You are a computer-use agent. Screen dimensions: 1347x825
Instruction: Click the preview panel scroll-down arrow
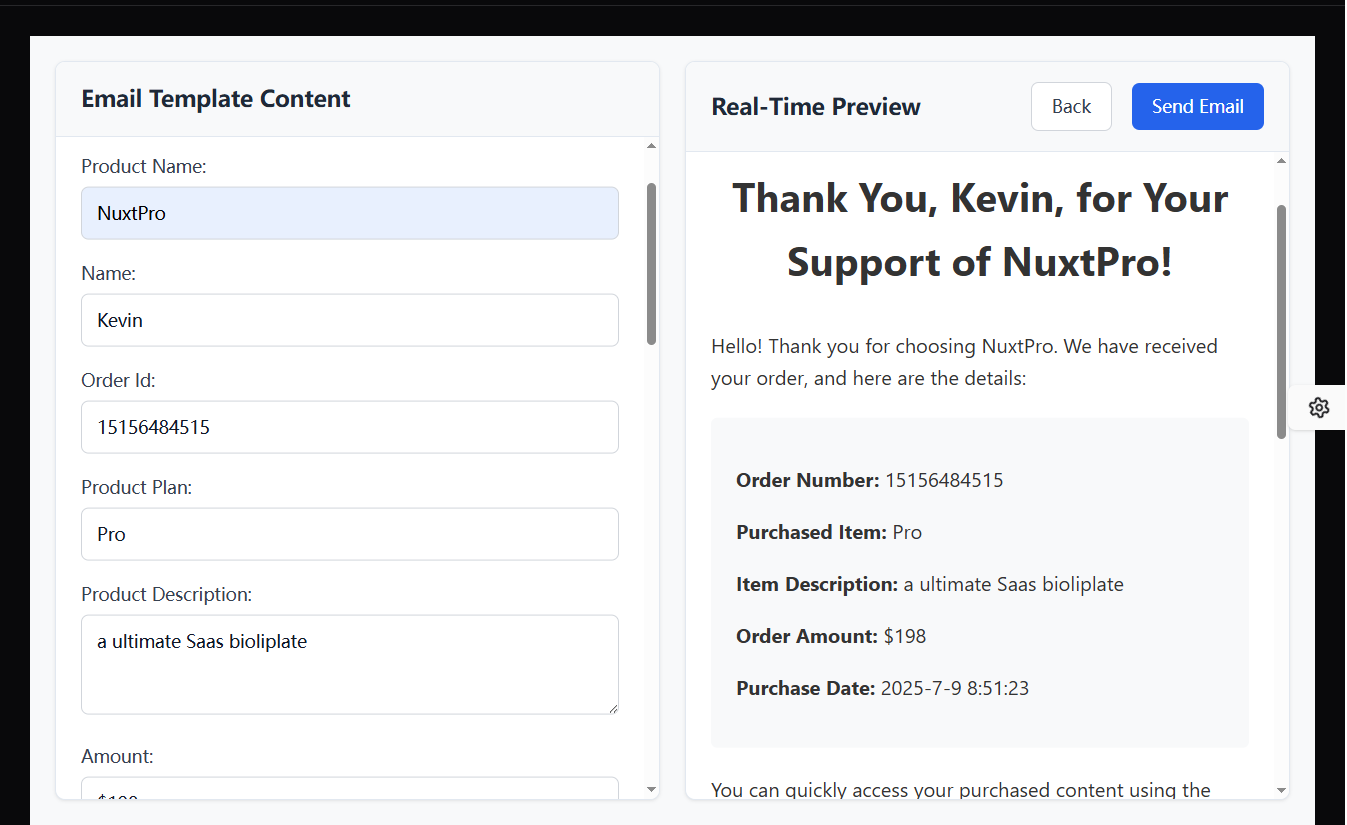(x=1282, y=790)
